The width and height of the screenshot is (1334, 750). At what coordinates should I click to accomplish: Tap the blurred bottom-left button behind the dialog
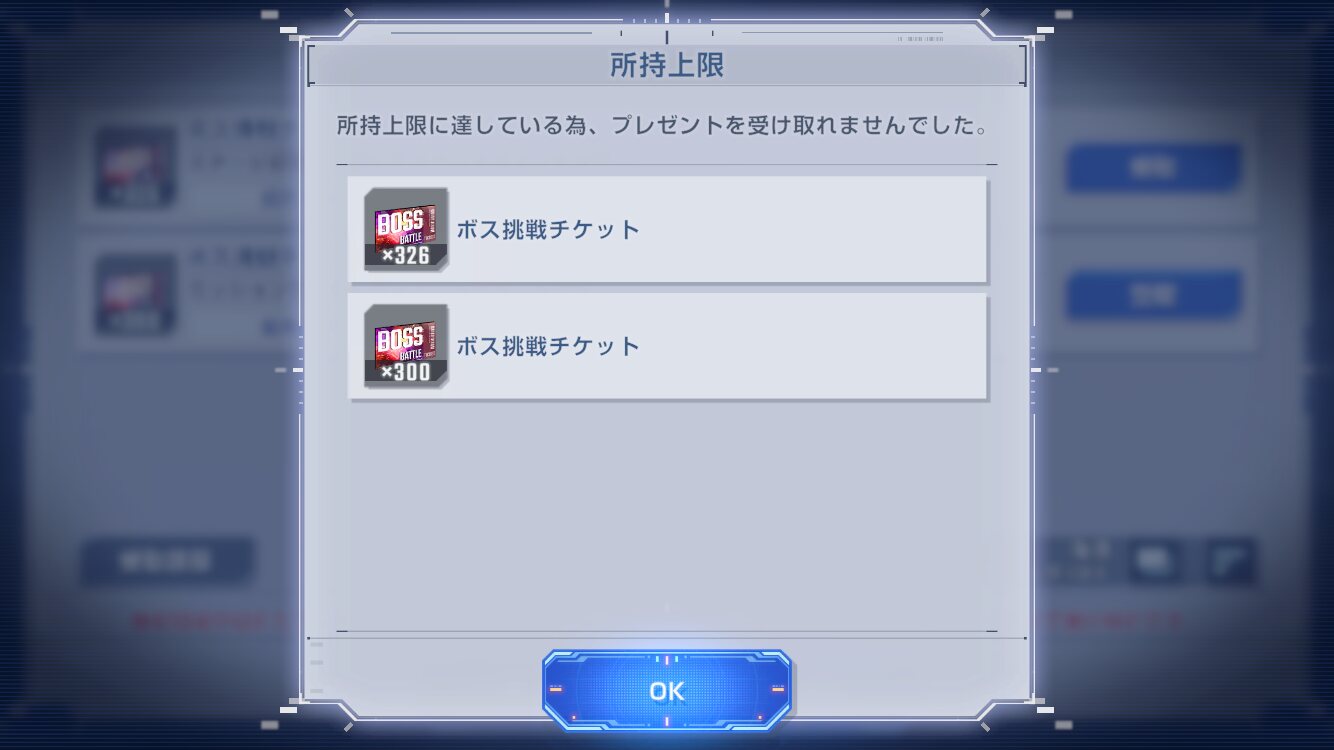(167, 561)
